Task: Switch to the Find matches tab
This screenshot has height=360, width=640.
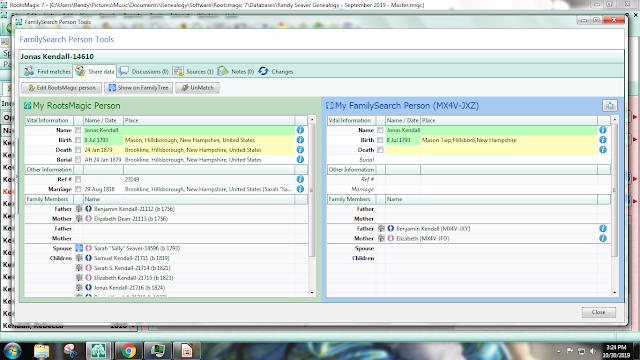Action: tap(47, 71)
